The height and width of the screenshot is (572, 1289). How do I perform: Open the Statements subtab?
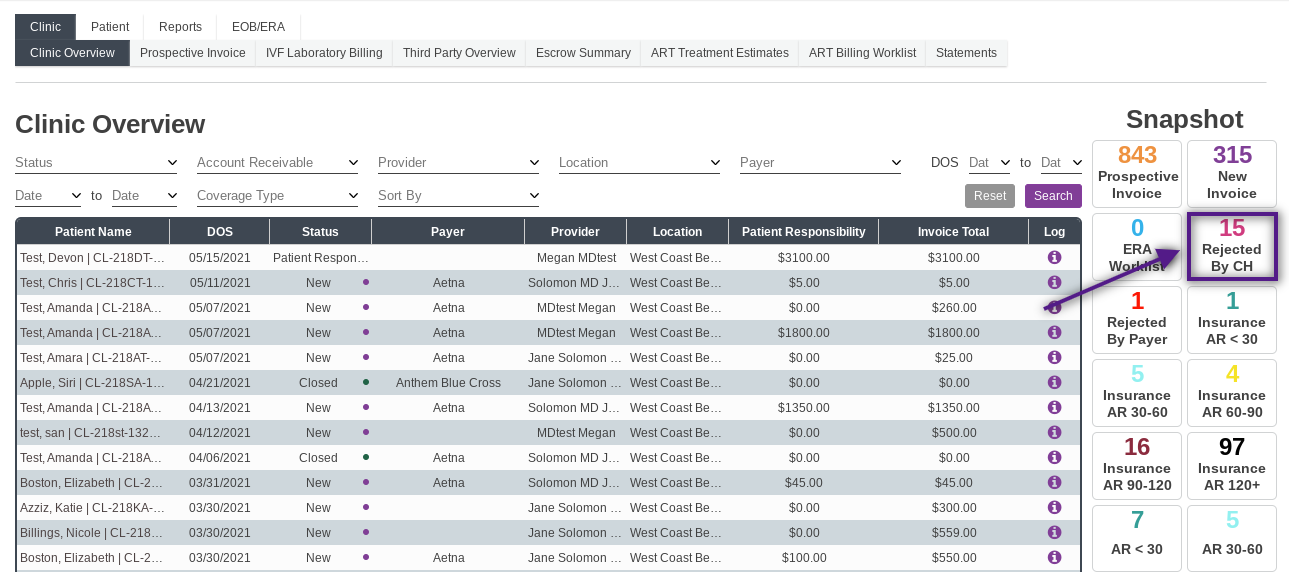click(966, 53)
